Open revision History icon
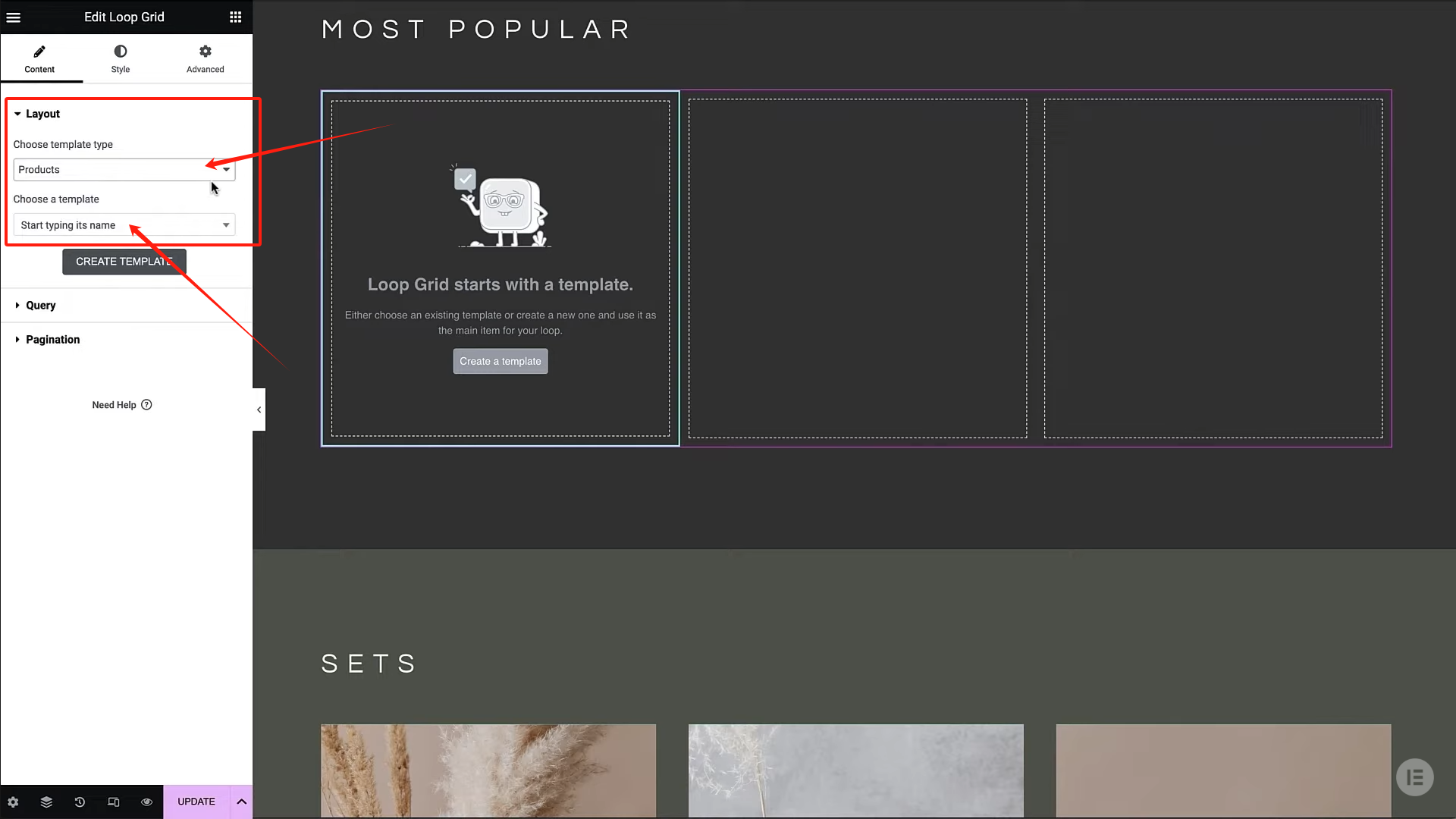The image size is (1456, 819). pos(80,802)
